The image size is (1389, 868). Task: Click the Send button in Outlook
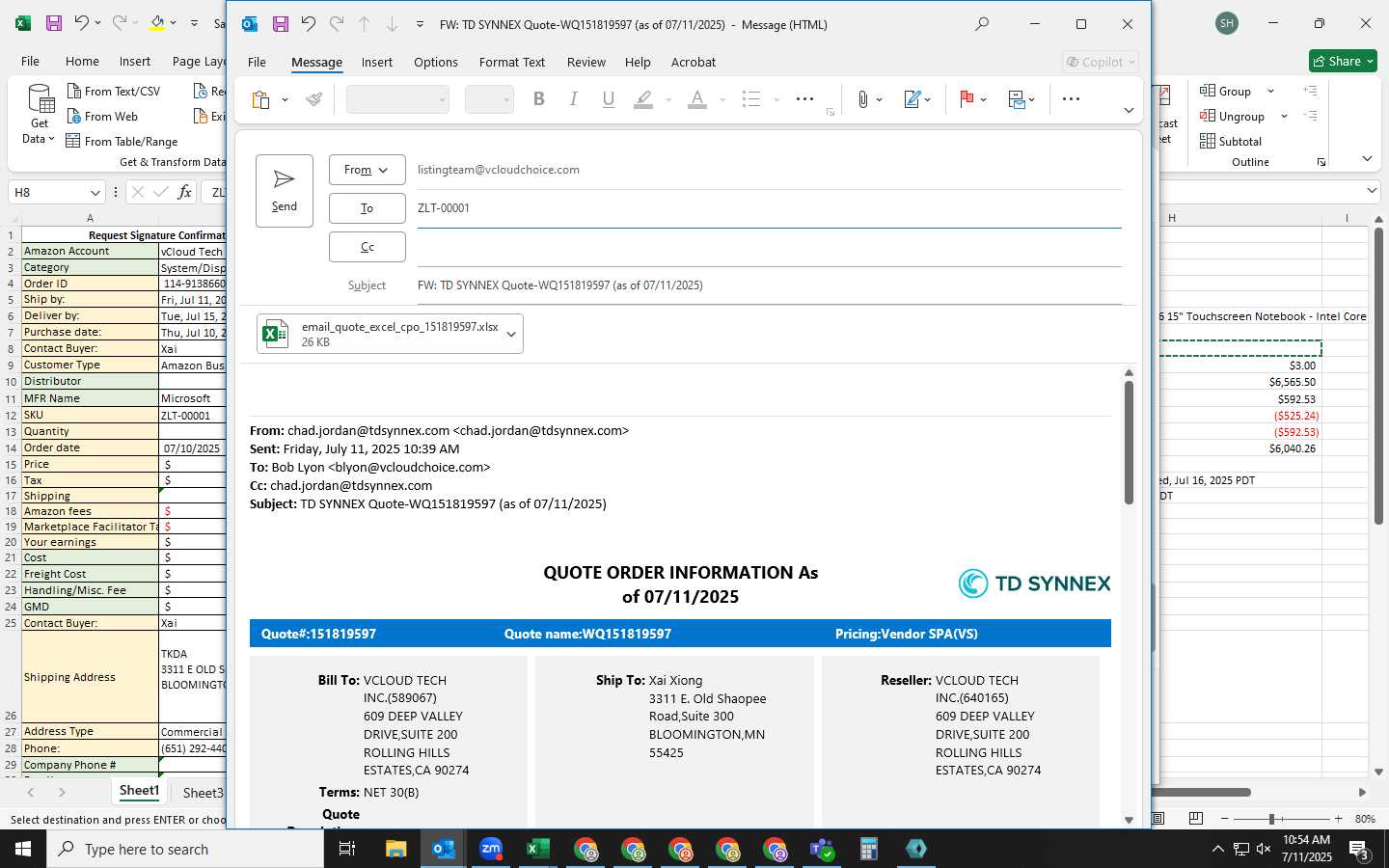pos(285,191)
